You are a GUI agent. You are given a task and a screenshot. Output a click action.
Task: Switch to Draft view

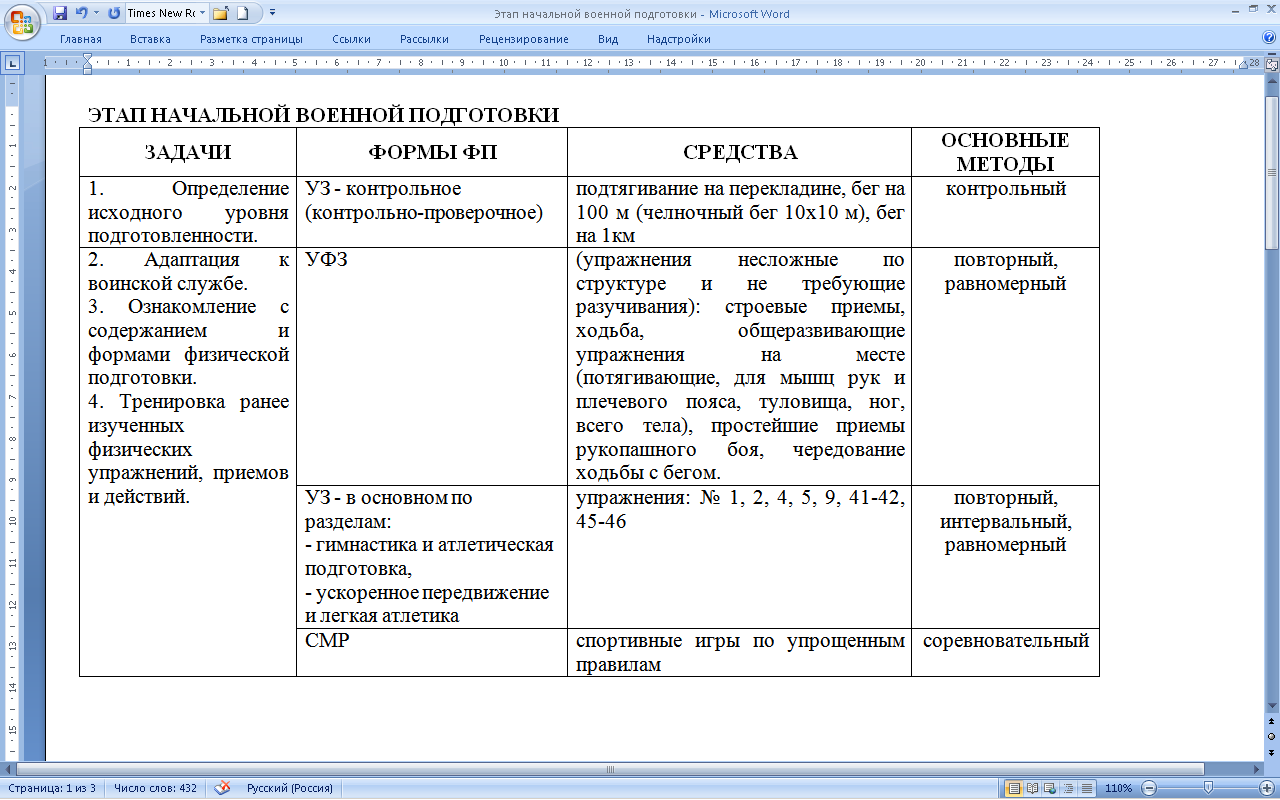pos(1087,788)
